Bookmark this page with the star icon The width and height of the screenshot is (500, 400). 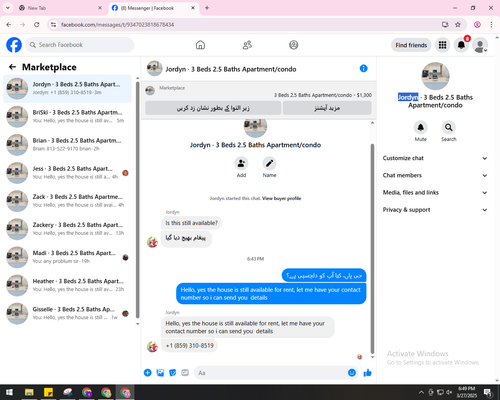tap(458, 25)
